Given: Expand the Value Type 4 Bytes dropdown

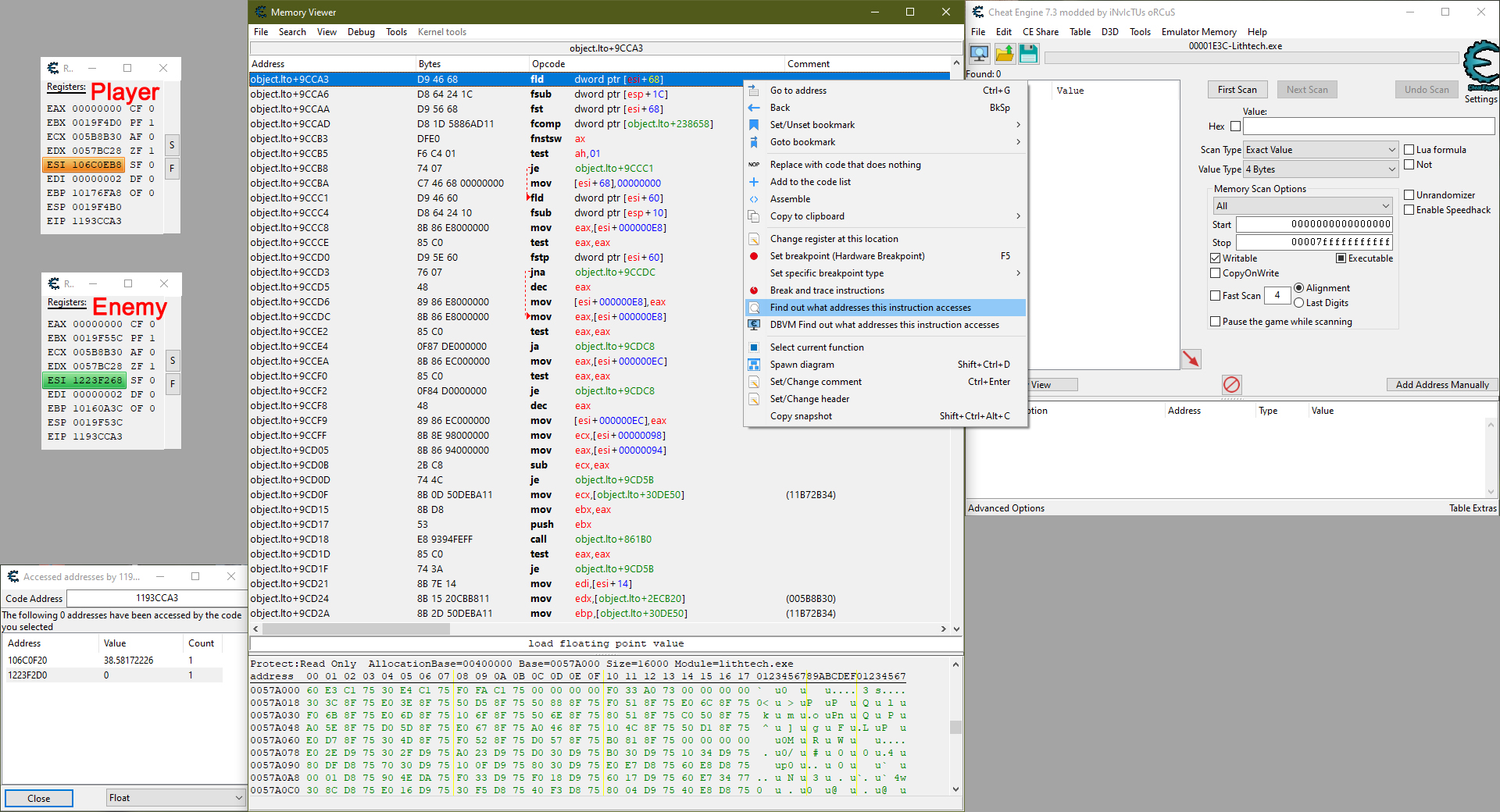Looking at the screenshot, I should (x=1320, y=169).
